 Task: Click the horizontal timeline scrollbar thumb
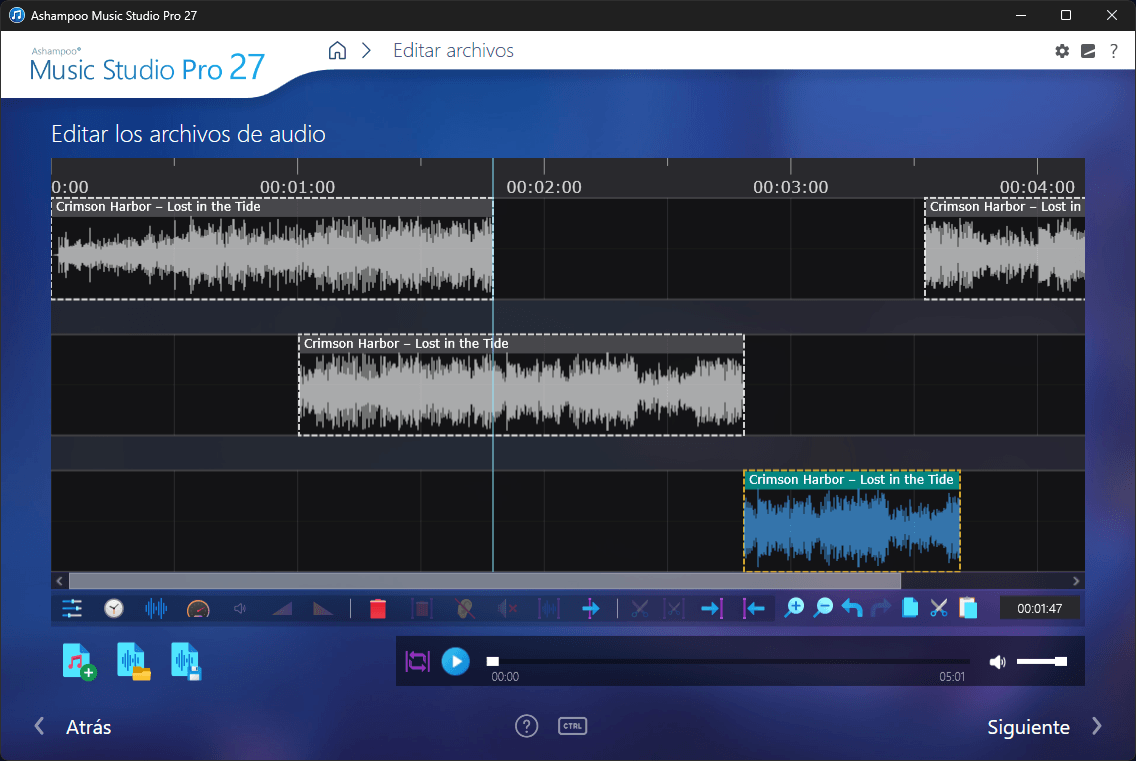point(485,581)
